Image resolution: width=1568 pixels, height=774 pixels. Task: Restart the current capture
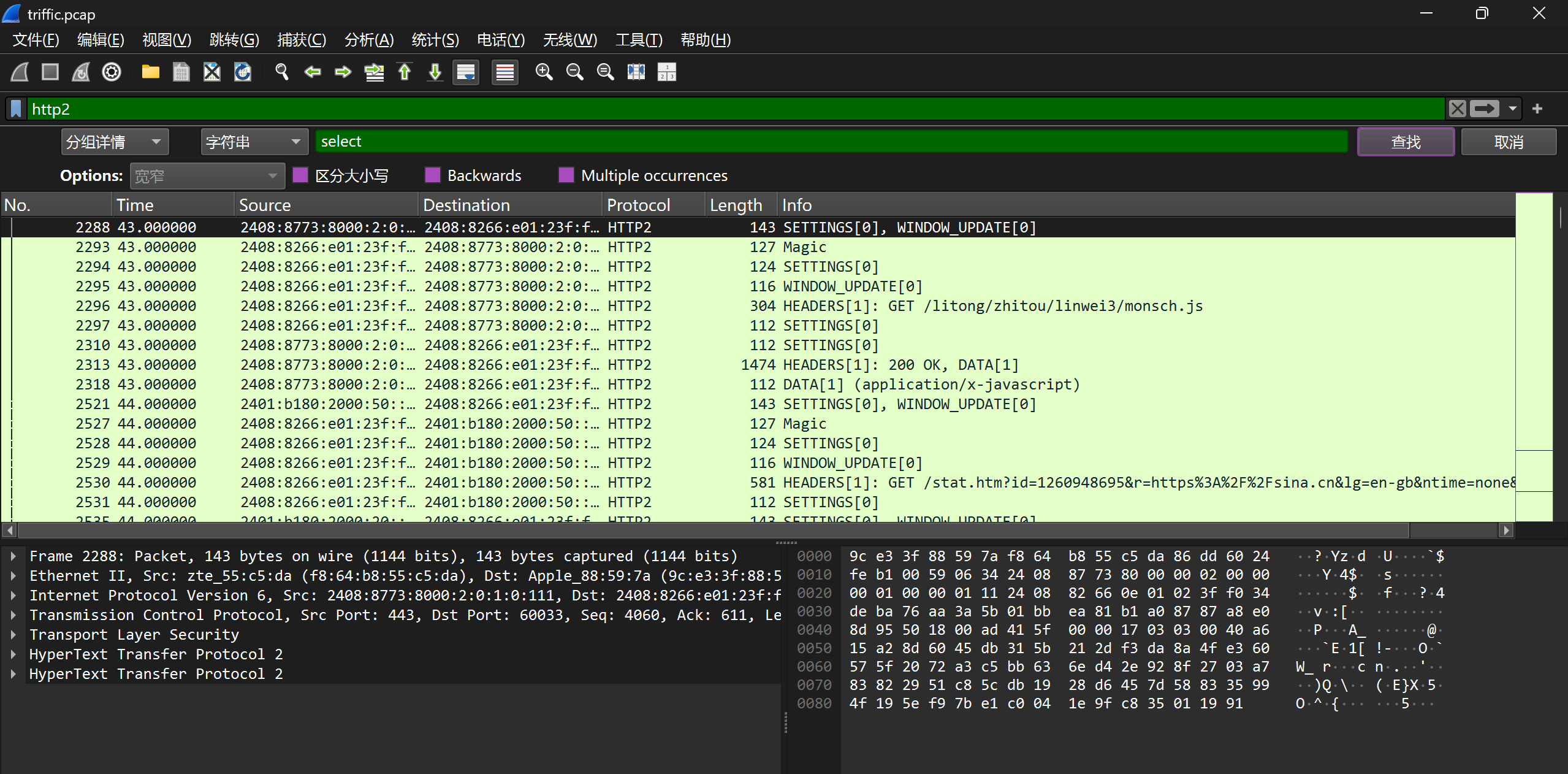pos(81,72)
